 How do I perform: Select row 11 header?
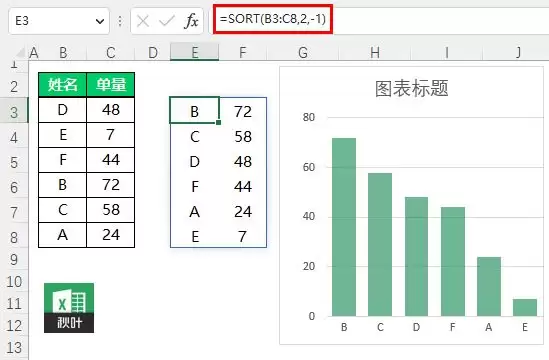(14, 304)
